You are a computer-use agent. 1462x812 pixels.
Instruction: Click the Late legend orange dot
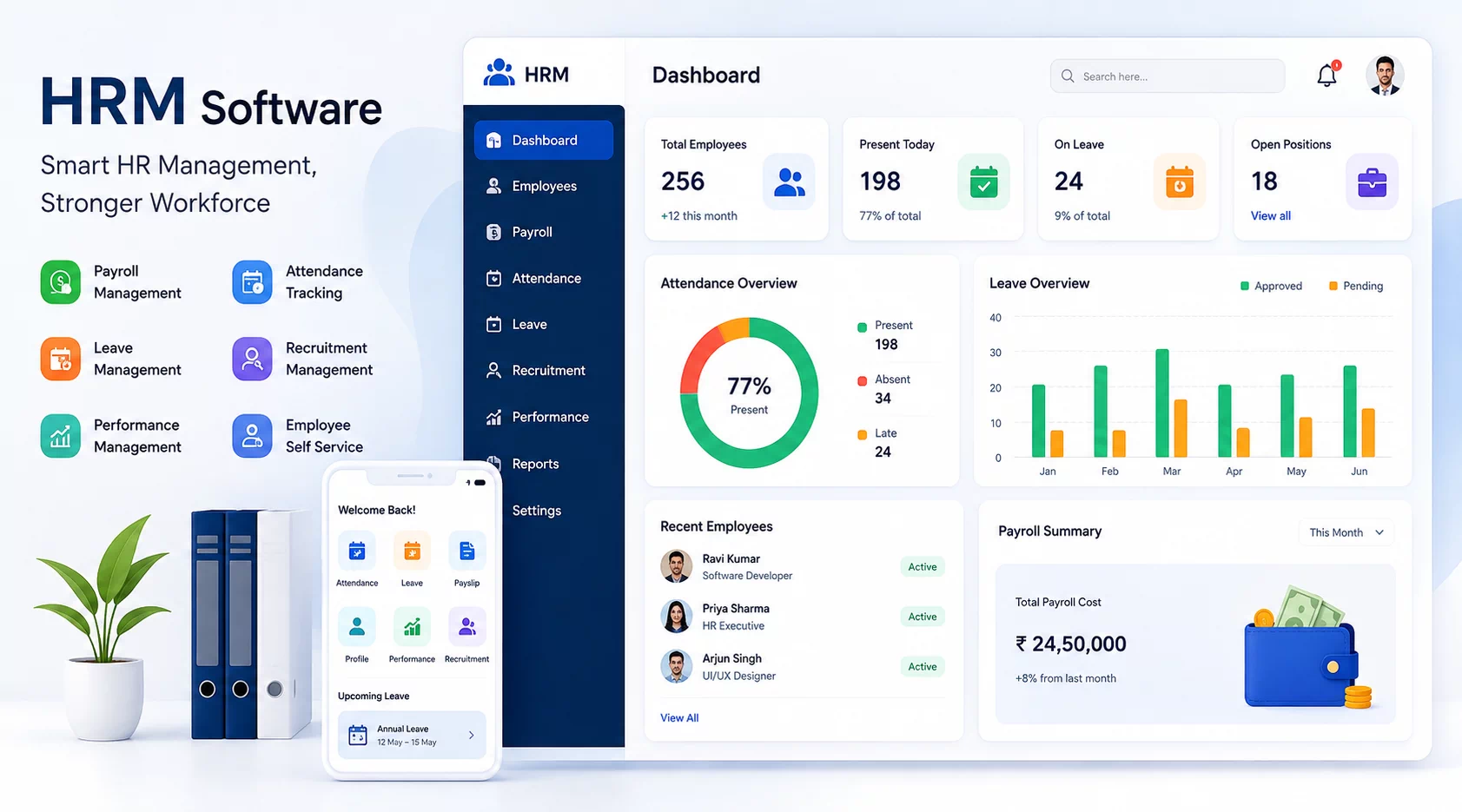[x=862, y=434]
